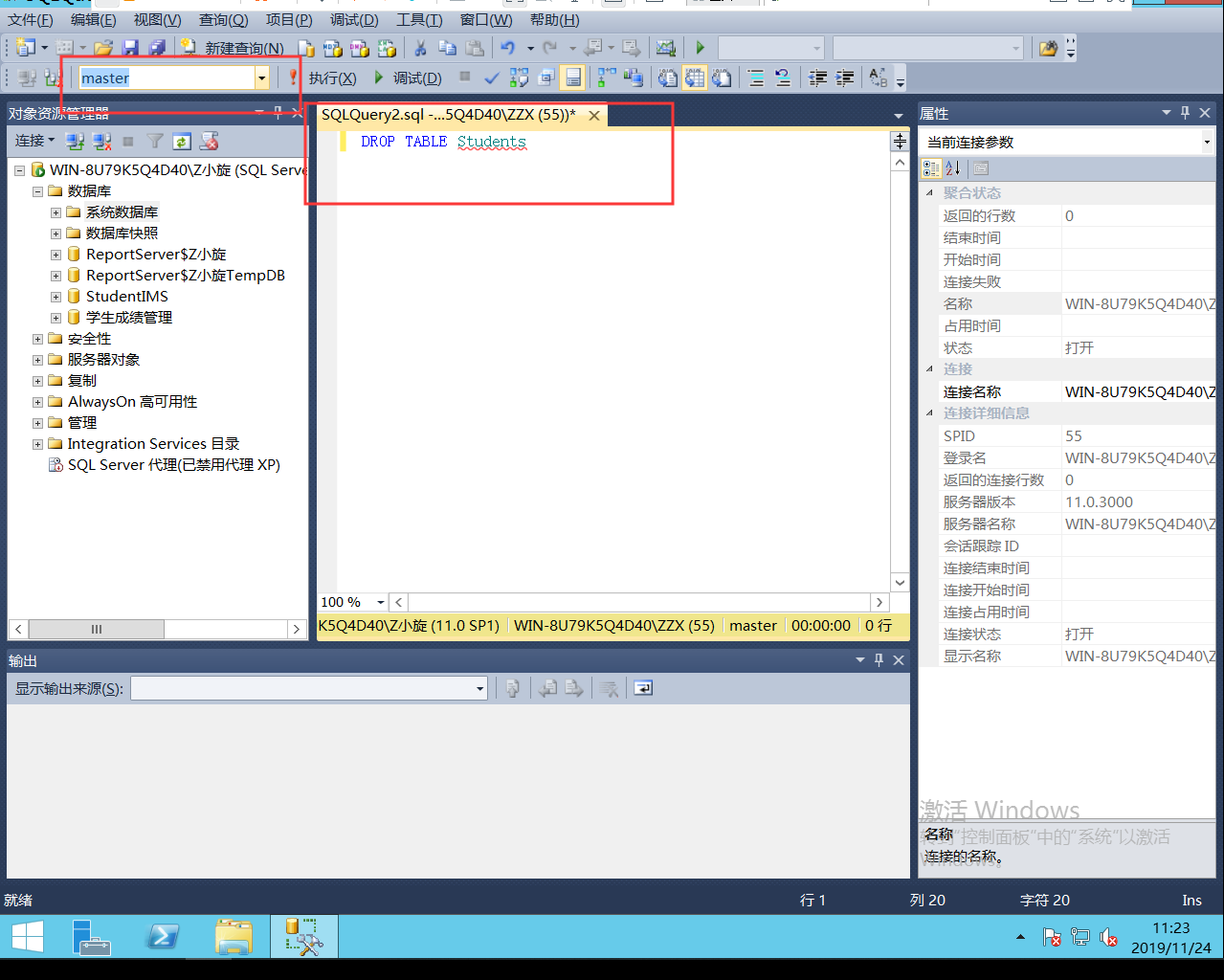Screen dimensions: 1224x980
Task: Click in the SQL query editor text
Action: point(443,142)
